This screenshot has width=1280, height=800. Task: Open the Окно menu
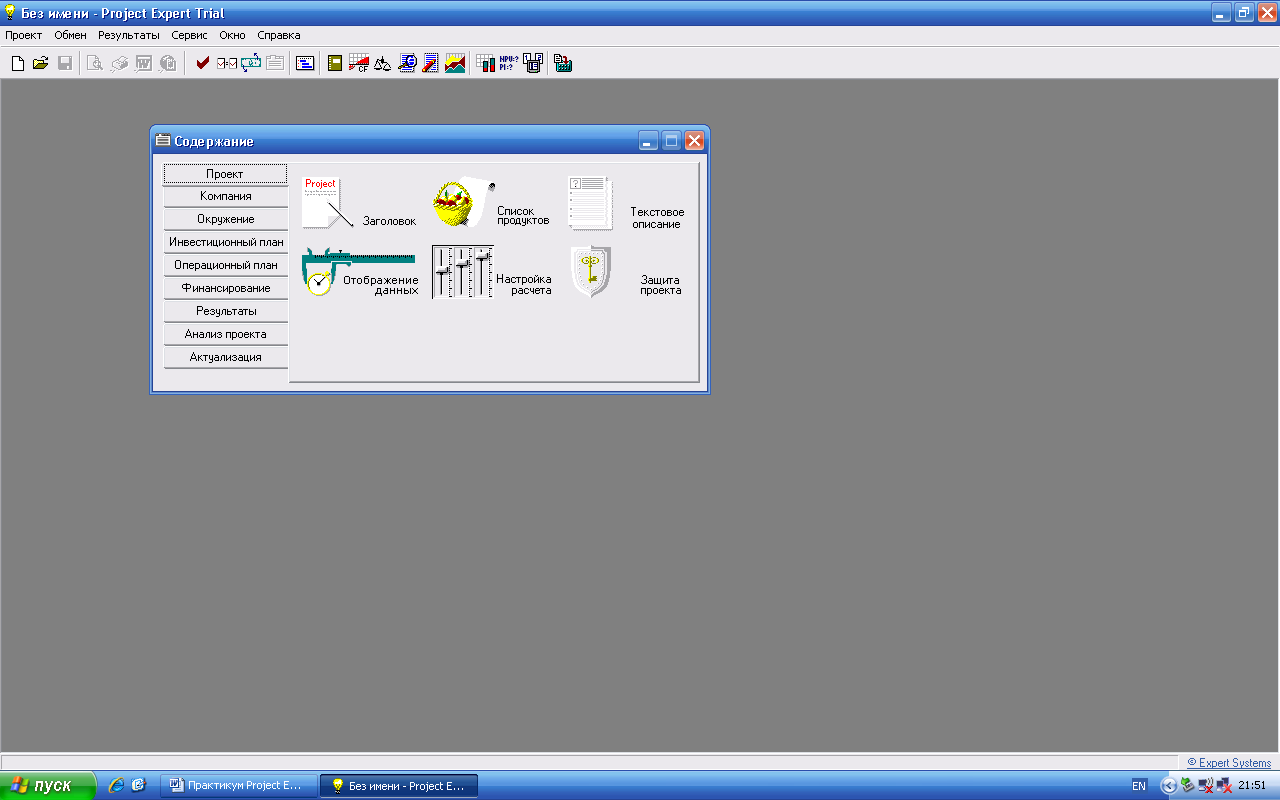[x=232, y=35]
